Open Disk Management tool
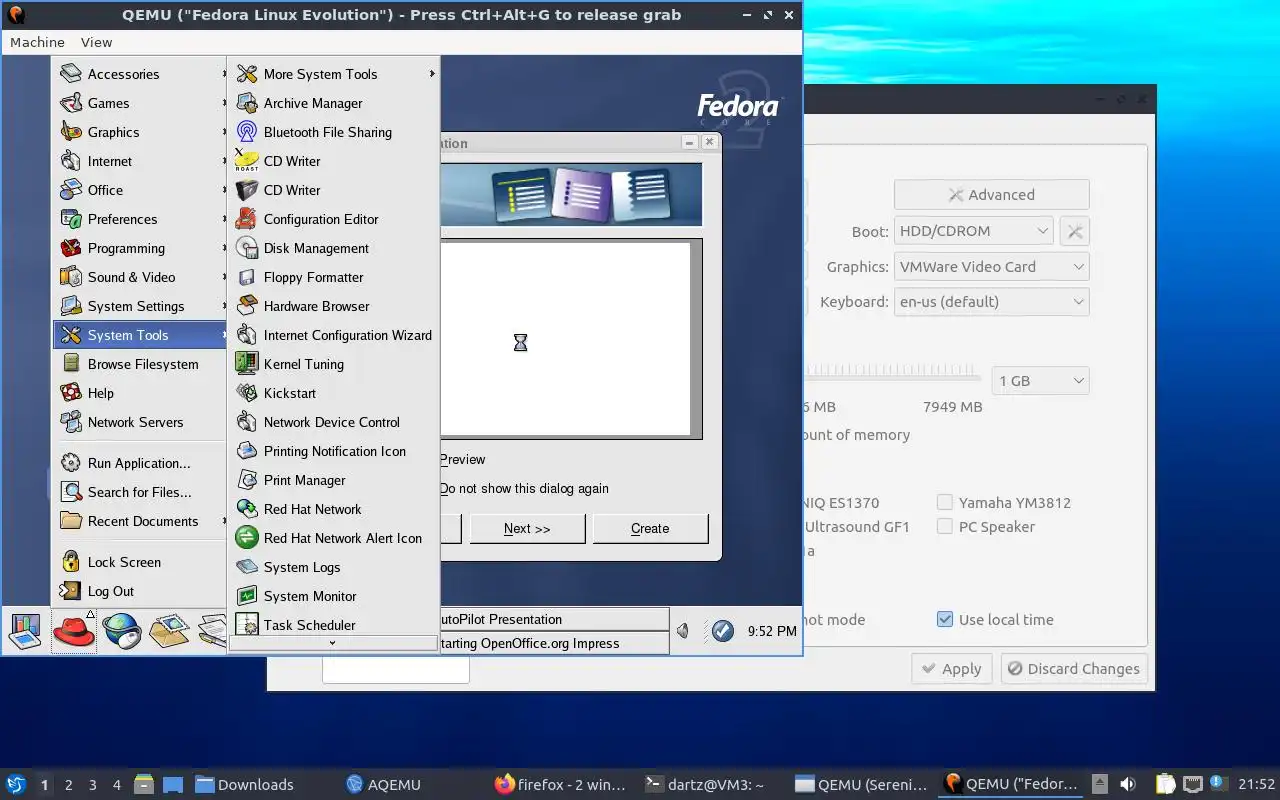The height and width of the screenshot is (800, 1280). [x=333, y=248]
